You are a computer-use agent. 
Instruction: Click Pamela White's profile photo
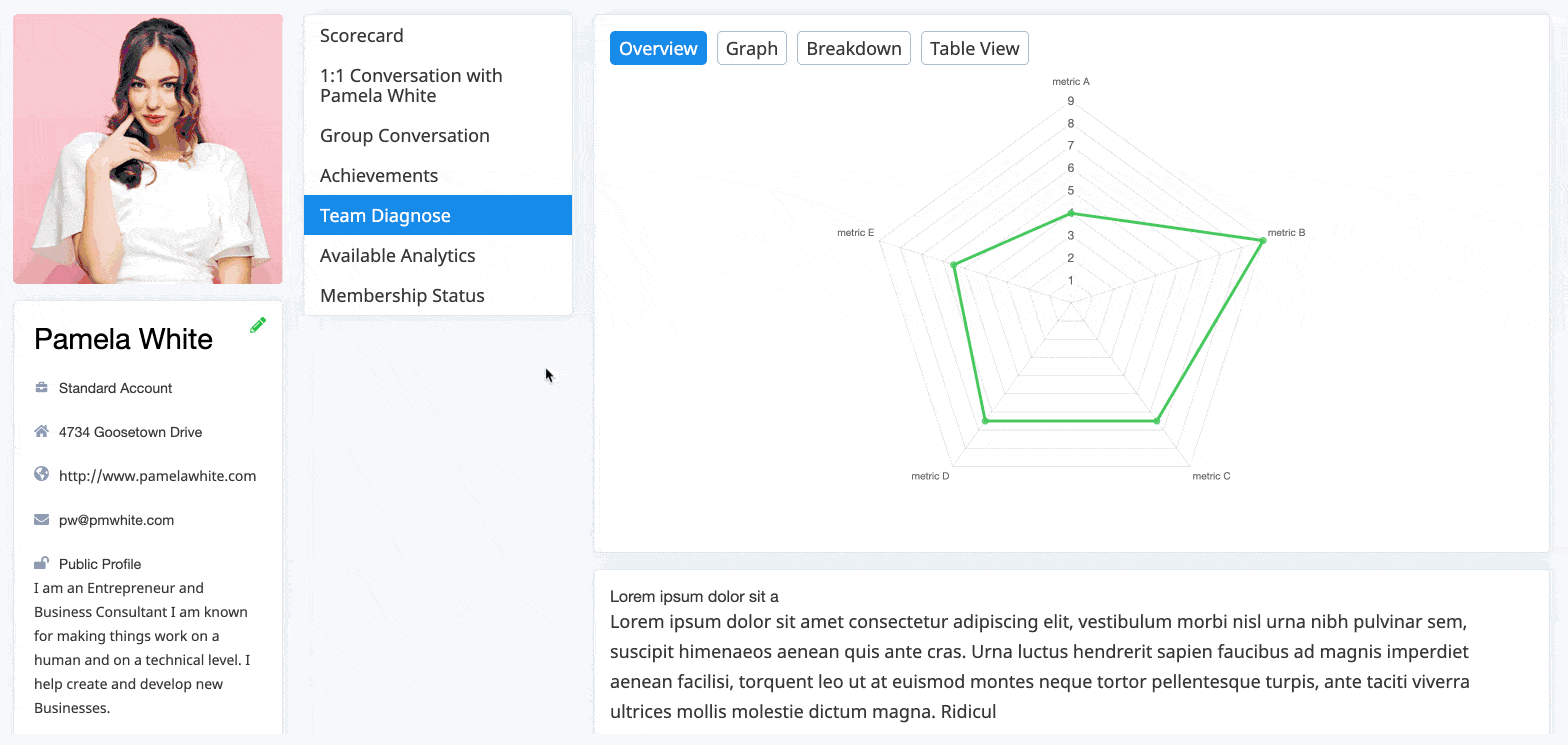point(148,149)
